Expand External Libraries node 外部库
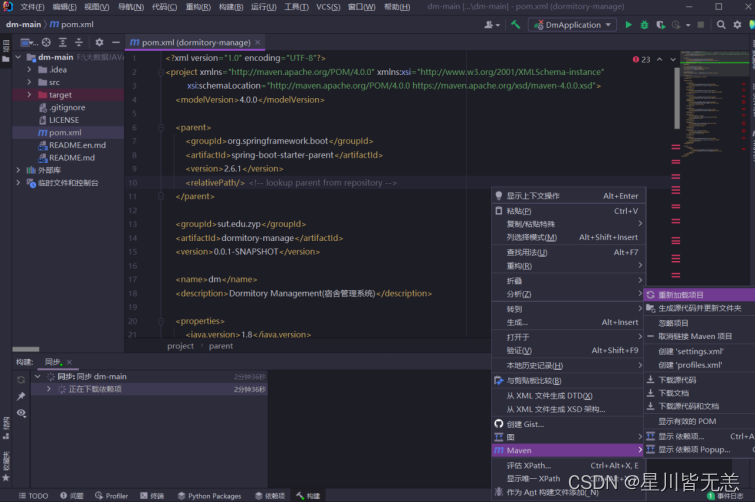This screenshot has width=756, height=502. (18, 170)
